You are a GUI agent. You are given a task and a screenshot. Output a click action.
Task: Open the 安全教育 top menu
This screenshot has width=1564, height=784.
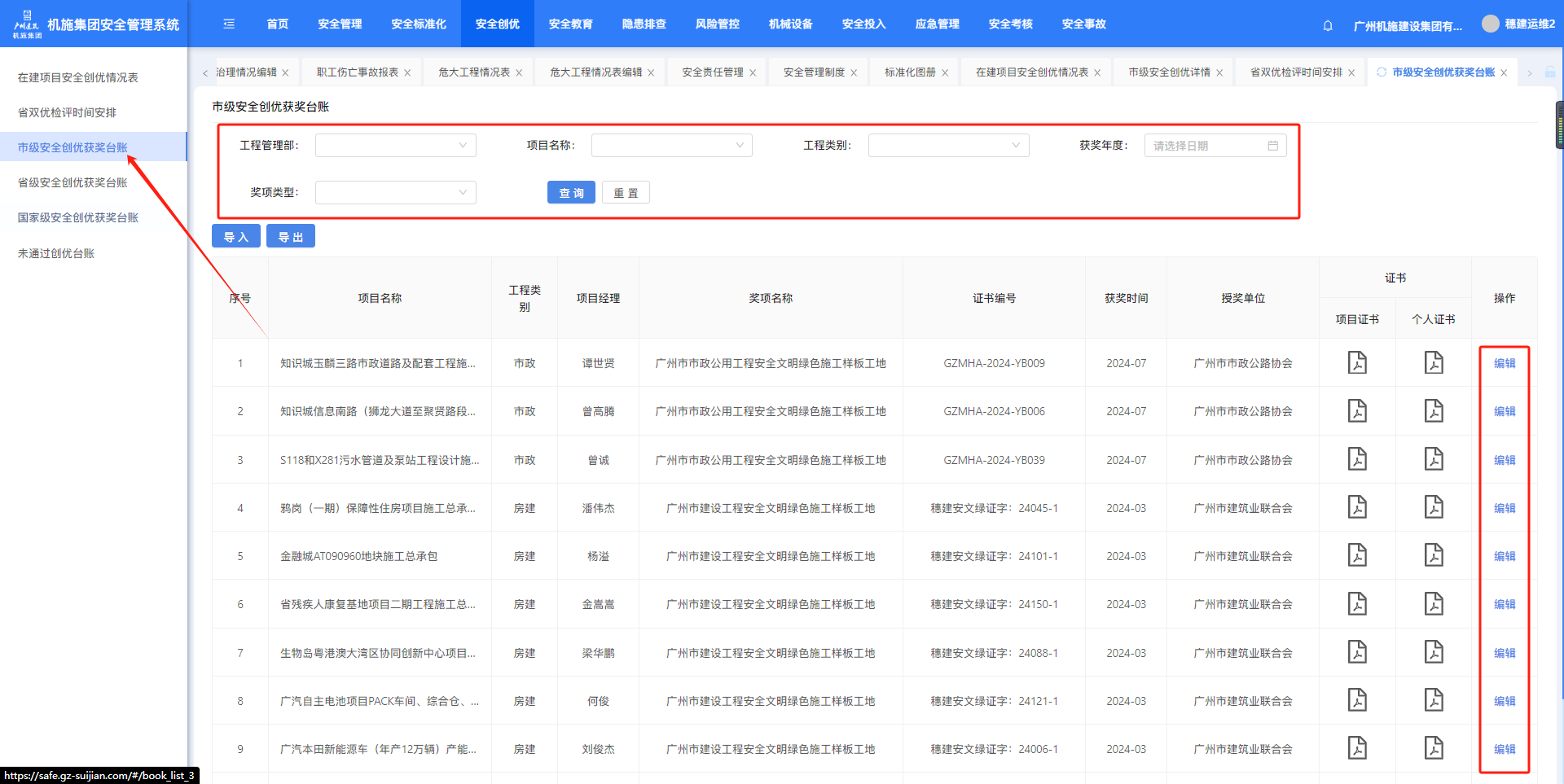coord(570,24)
